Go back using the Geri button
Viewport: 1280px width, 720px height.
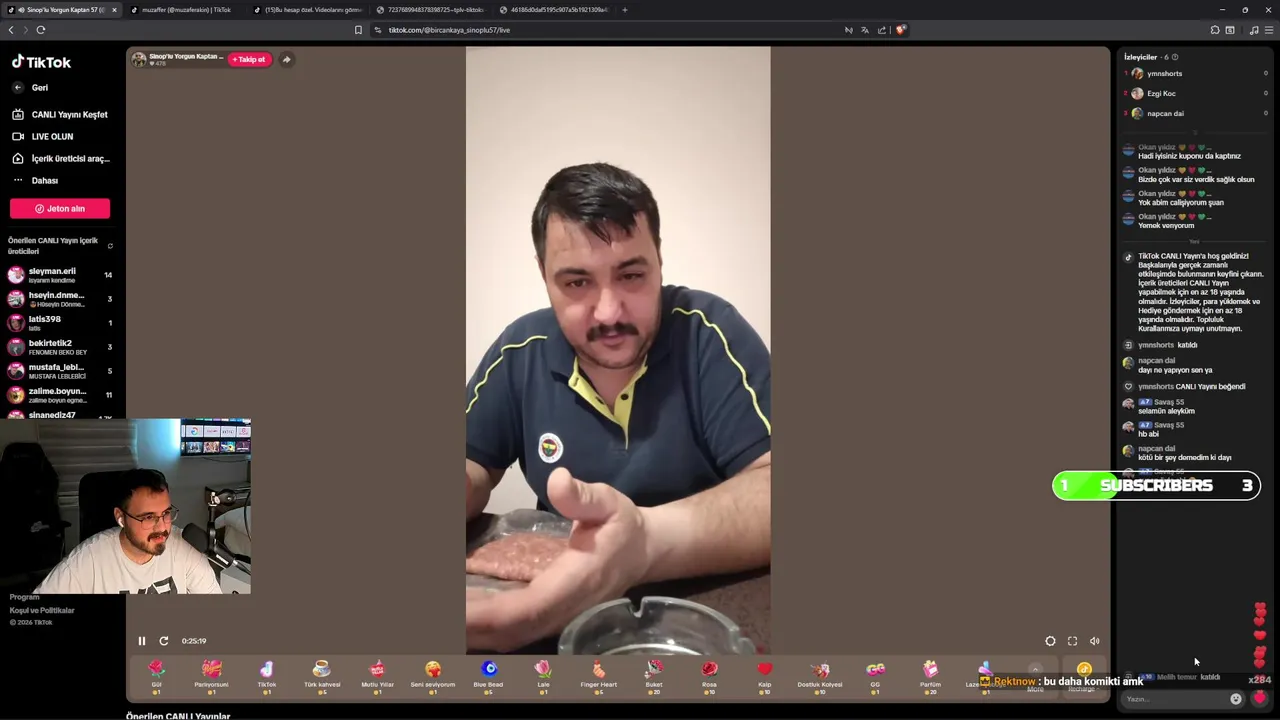click(x=30, y=88)
